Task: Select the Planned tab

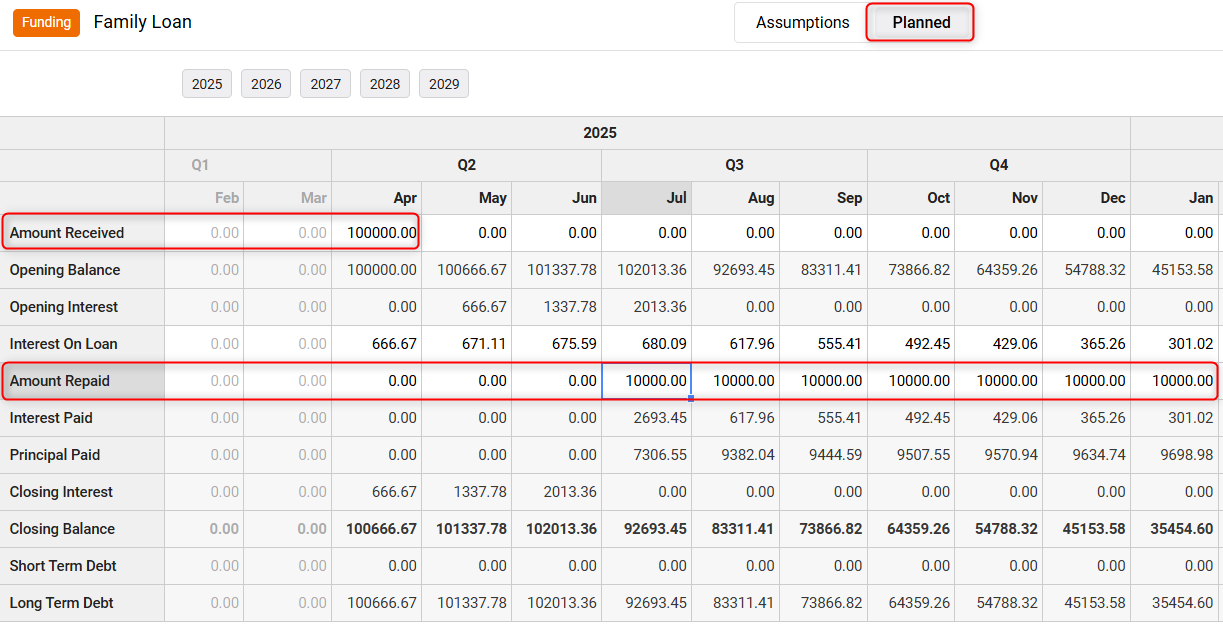Action: (921, 22)
